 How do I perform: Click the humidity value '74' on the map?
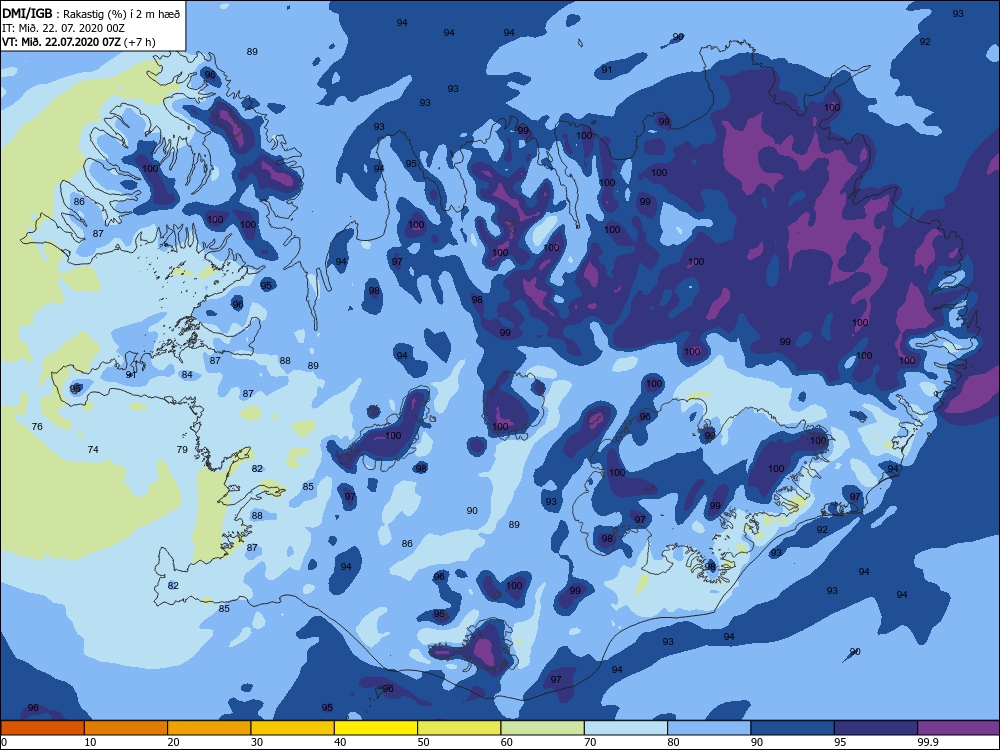[93, 450]
